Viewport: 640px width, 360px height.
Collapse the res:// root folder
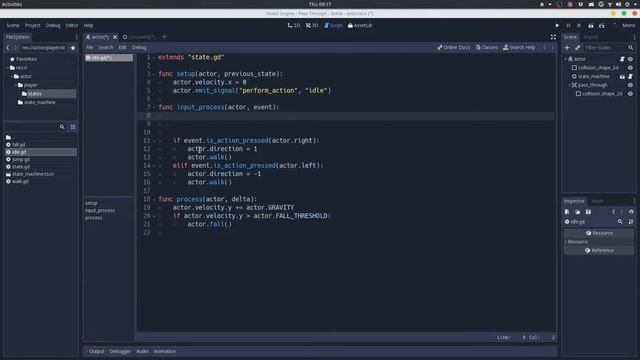tap(8, 68)
